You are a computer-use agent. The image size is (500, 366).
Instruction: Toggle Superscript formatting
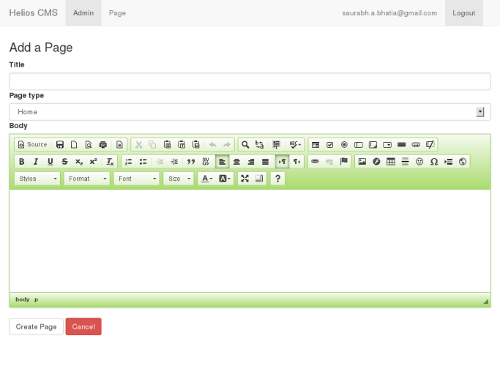(93, 162)
